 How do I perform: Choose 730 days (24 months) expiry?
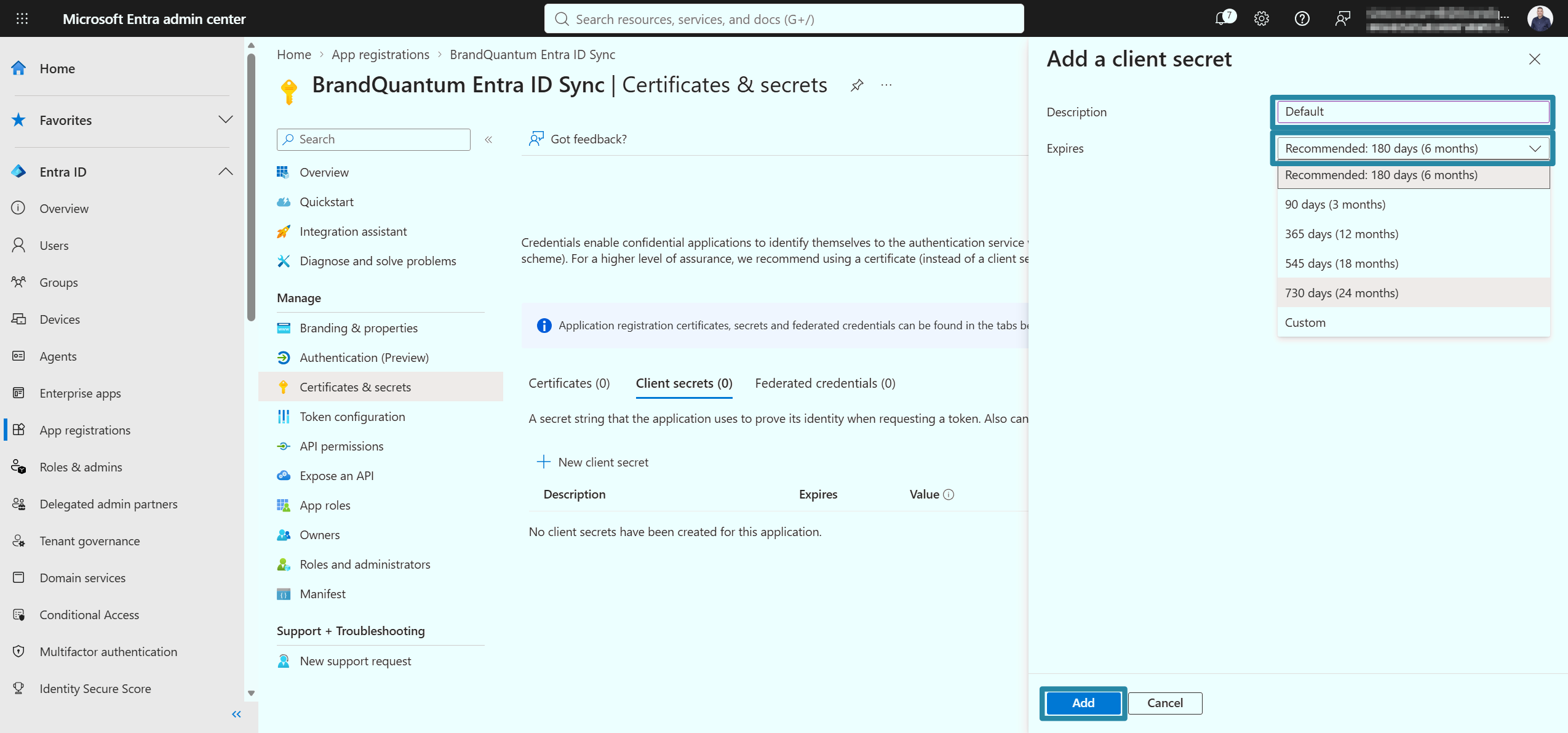pyautogui.click(x=1413, y=293)
